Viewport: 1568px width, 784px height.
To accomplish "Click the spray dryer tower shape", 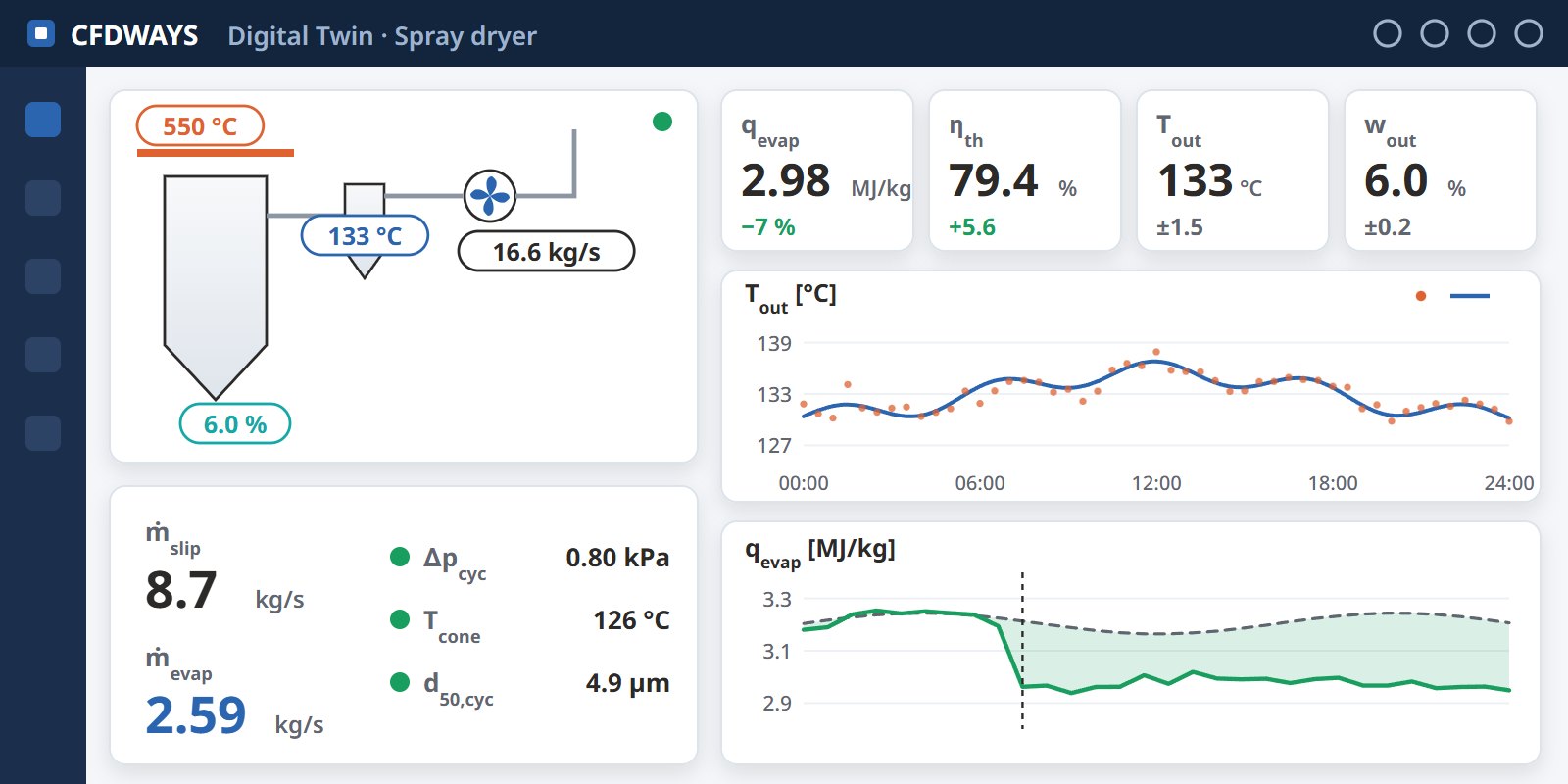I will pos(216,286).
